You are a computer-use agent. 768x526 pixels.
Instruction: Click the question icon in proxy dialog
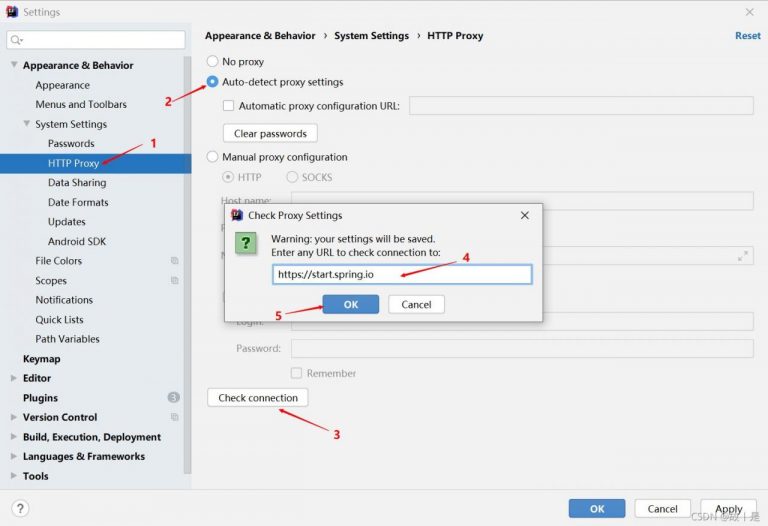(245, 244)
